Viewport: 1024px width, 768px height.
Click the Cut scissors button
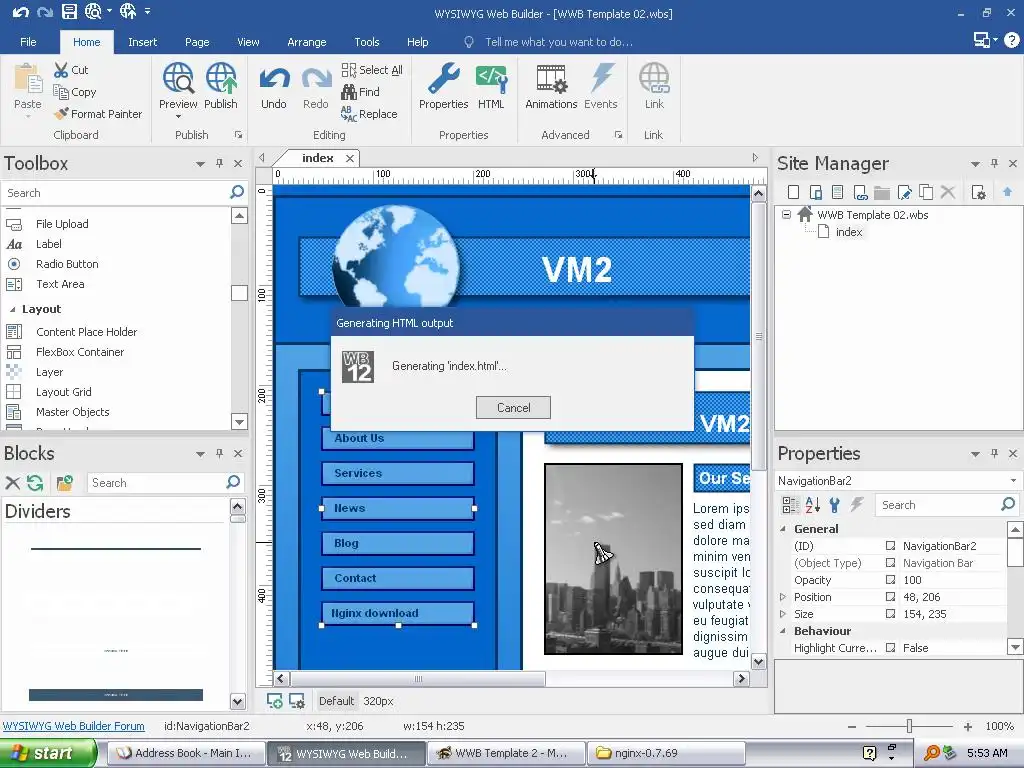coord(71,70)
